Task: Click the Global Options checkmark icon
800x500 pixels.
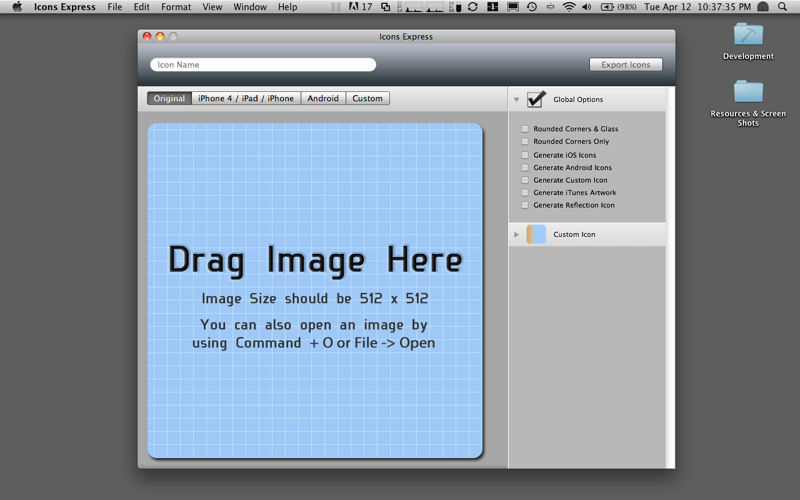Action: pyautogui.click(x=536, y=99)
